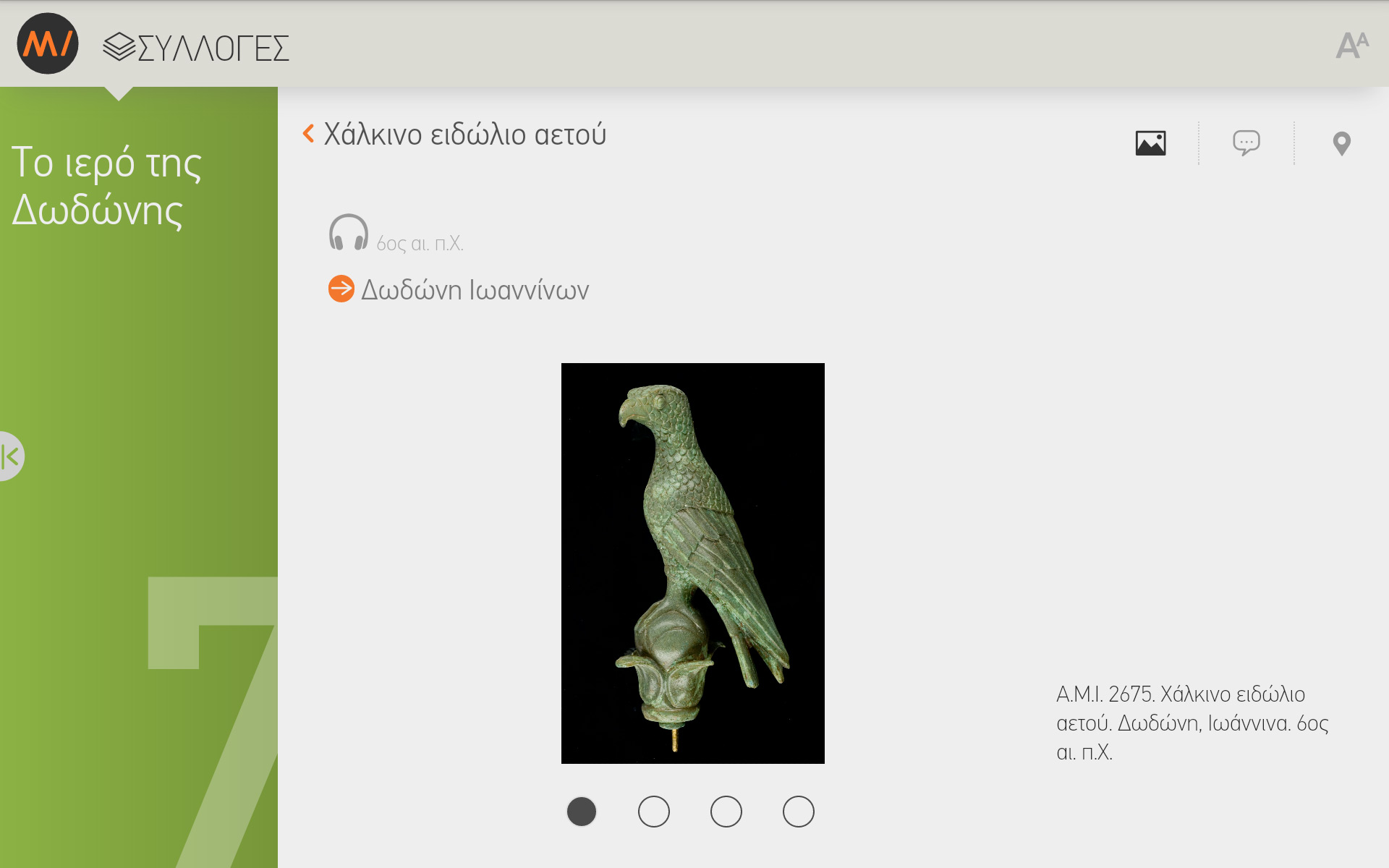Switch to the fourth image dot
This screenshot has height=868, width=1389.
pyautogui.click(x=799, y=812)
